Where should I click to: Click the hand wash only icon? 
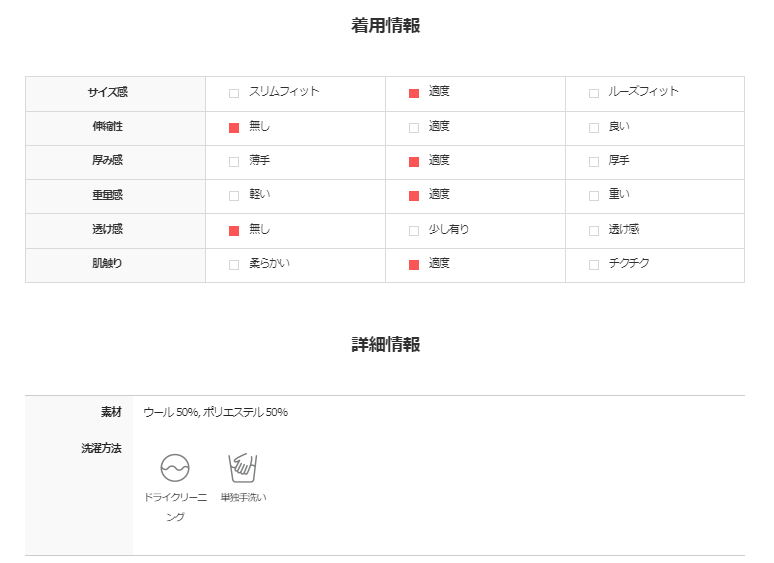(x=243, y=468)
